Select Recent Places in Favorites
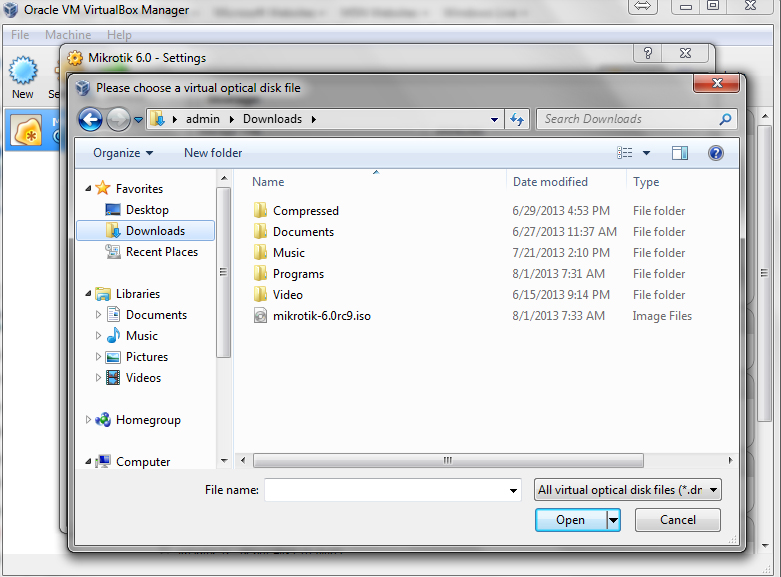 coord(161,252)
